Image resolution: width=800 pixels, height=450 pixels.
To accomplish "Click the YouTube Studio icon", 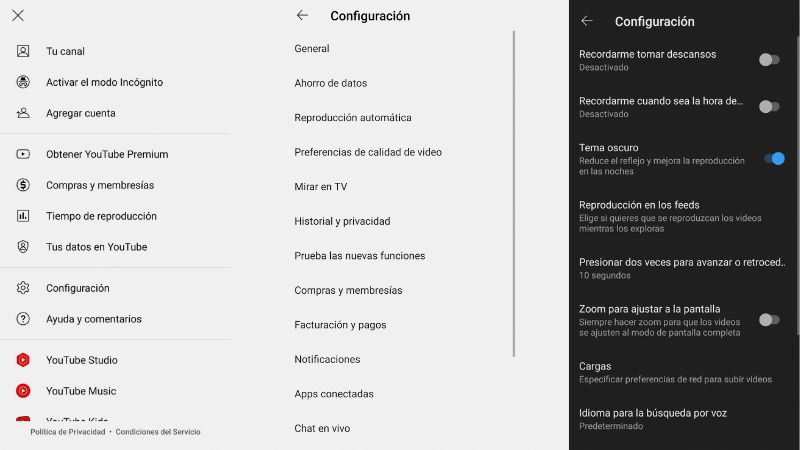I will (23, 360).
